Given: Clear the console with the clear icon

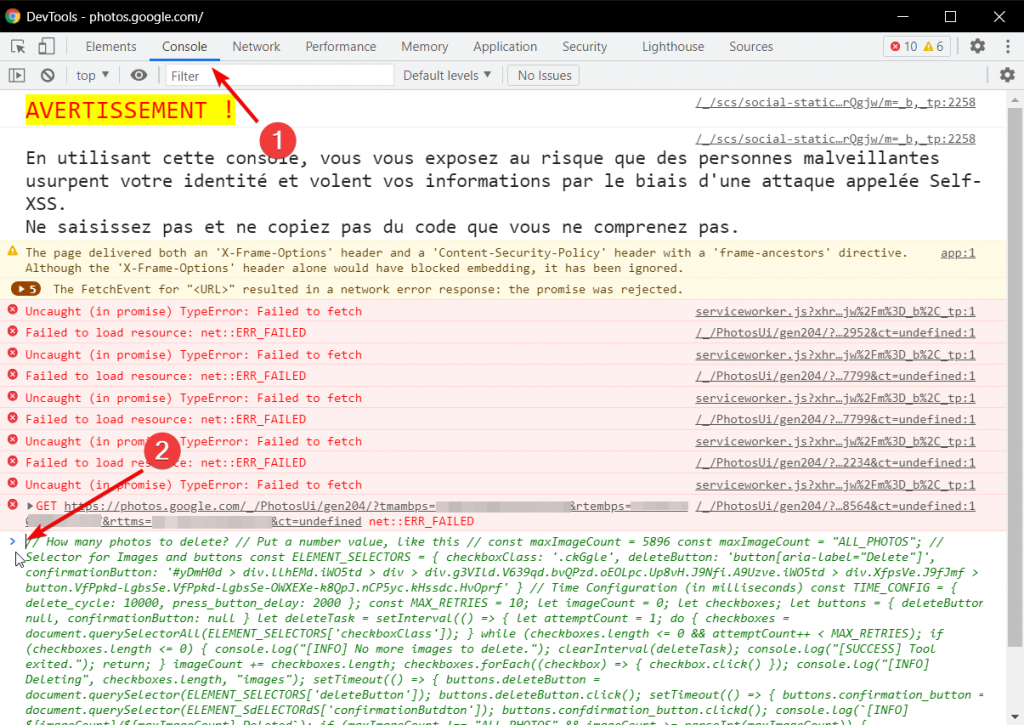Looking at the screenshot, I should click(x=47, y=75).
